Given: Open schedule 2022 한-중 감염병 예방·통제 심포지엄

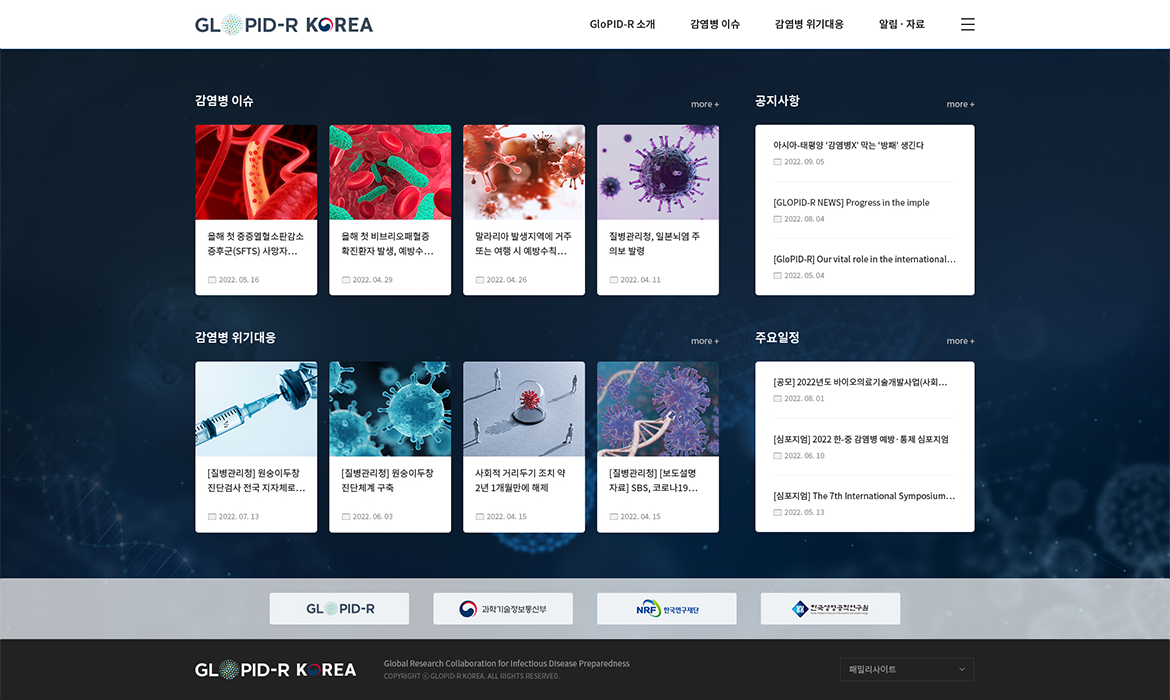Looking at the screenshot, I should pos(861,439).
